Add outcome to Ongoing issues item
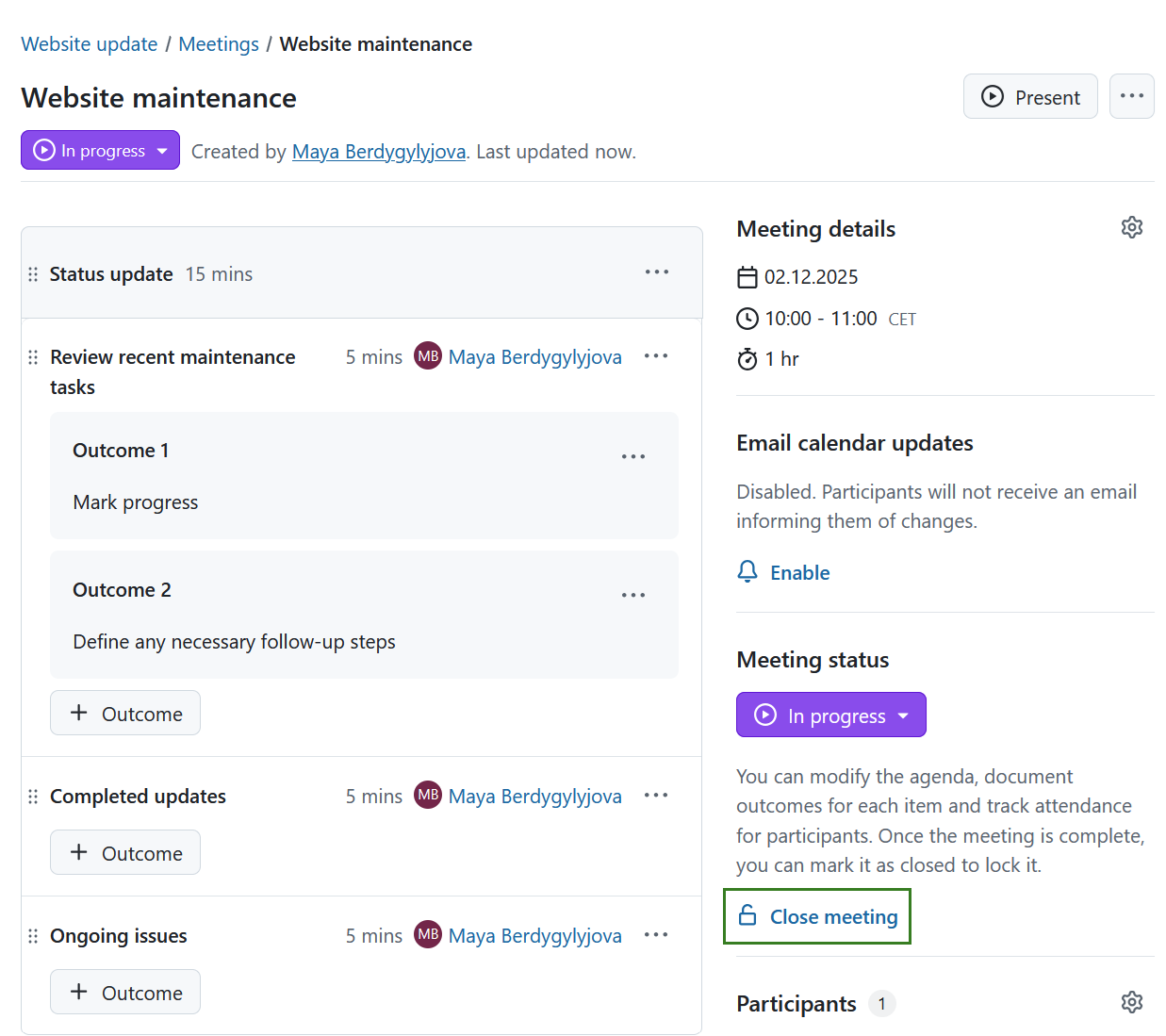The width and height of the screenshot is (1166, 1036). tap(125, 993)
